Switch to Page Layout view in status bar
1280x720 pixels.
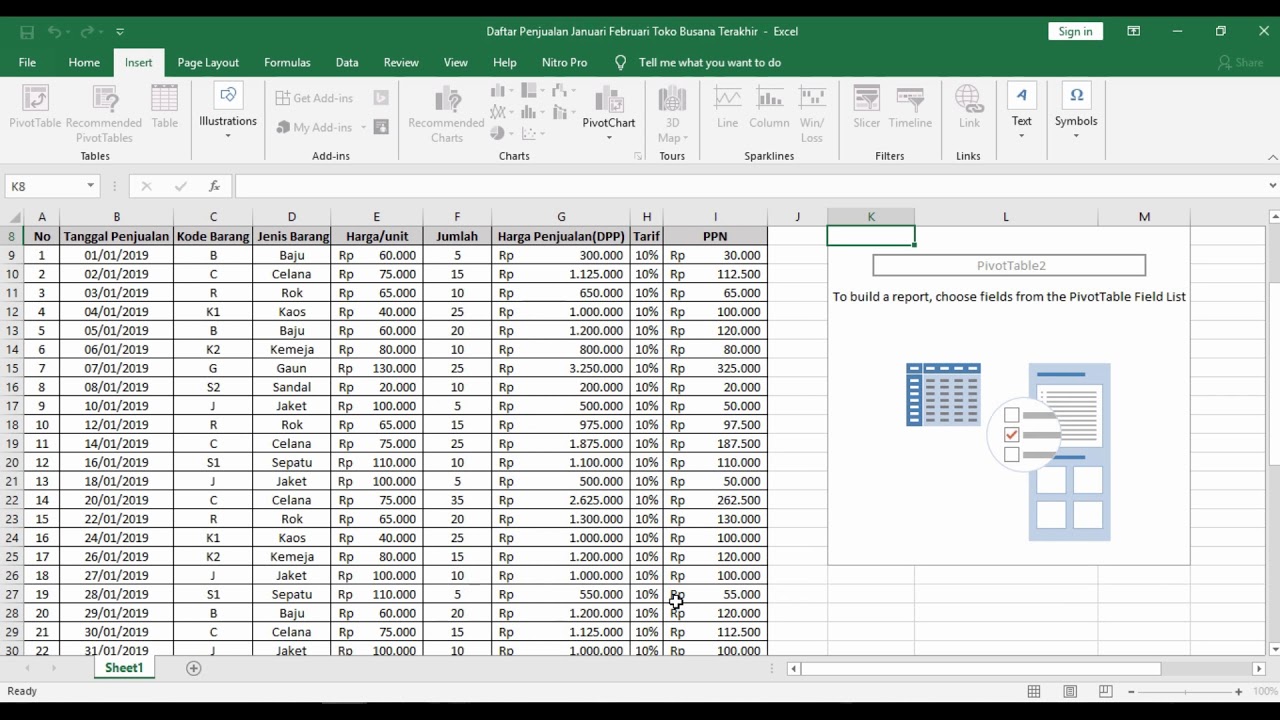(1070, 691)
